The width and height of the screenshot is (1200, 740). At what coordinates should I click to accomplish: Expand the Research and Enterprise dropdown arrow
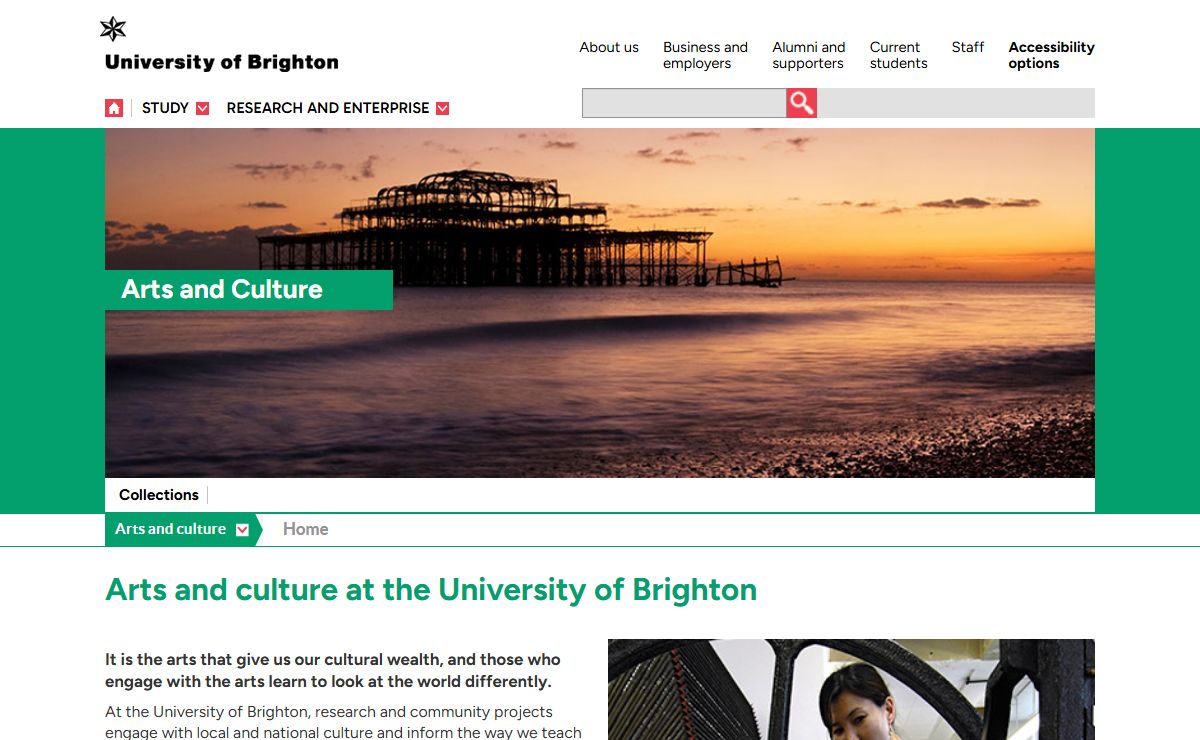click(x=443, y=108)
